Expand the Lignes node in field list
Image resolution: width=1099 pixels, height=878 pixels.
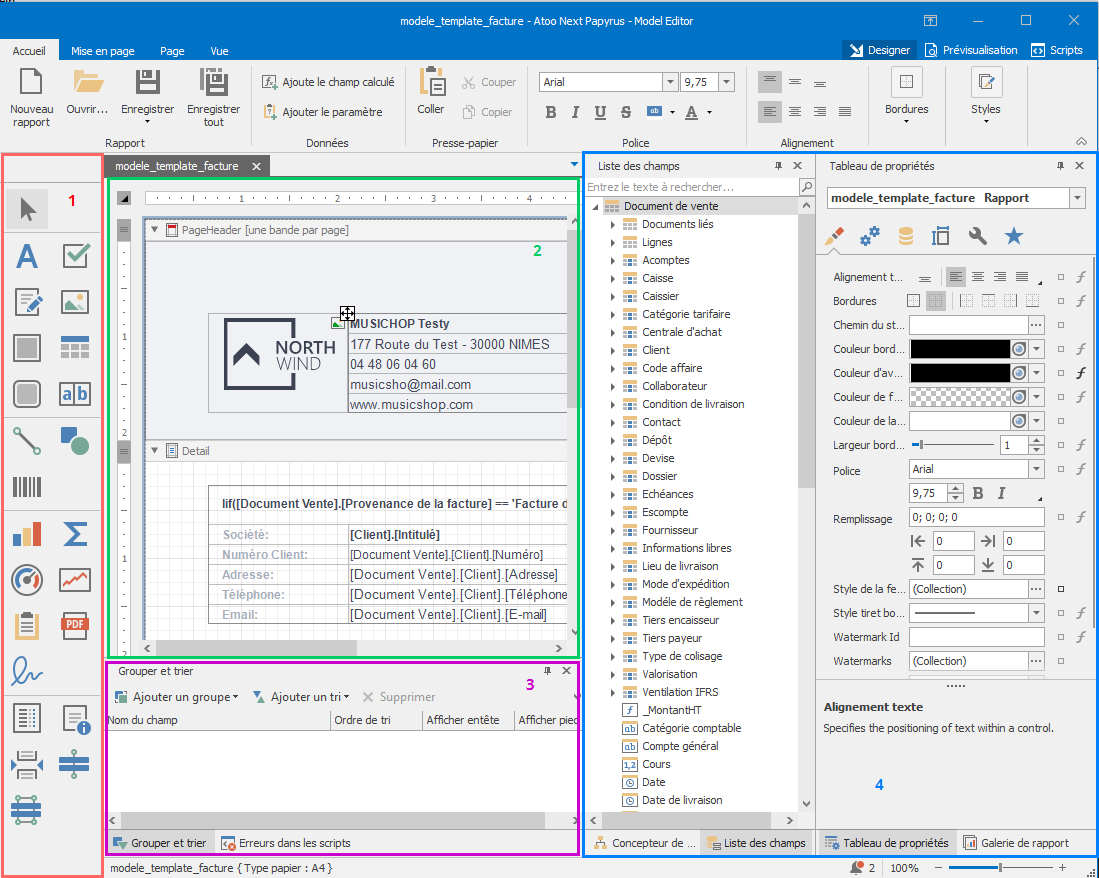click(x=613, y=242)
